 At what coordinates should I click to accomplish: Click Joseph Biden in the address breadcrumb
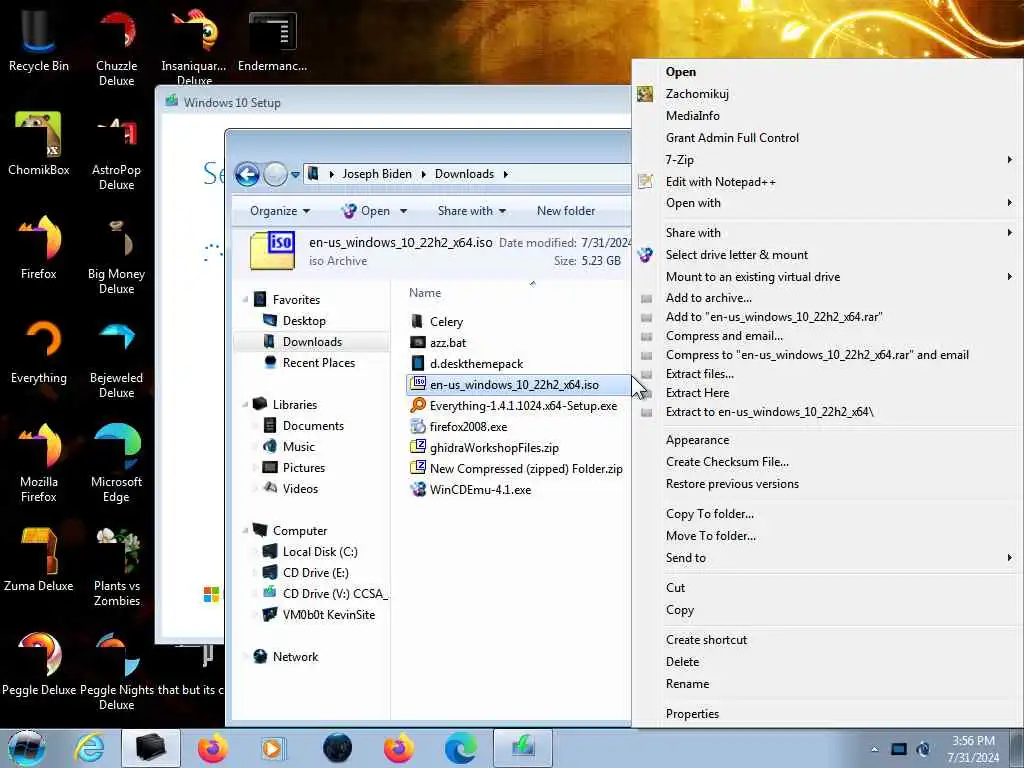tap(377, 174)
